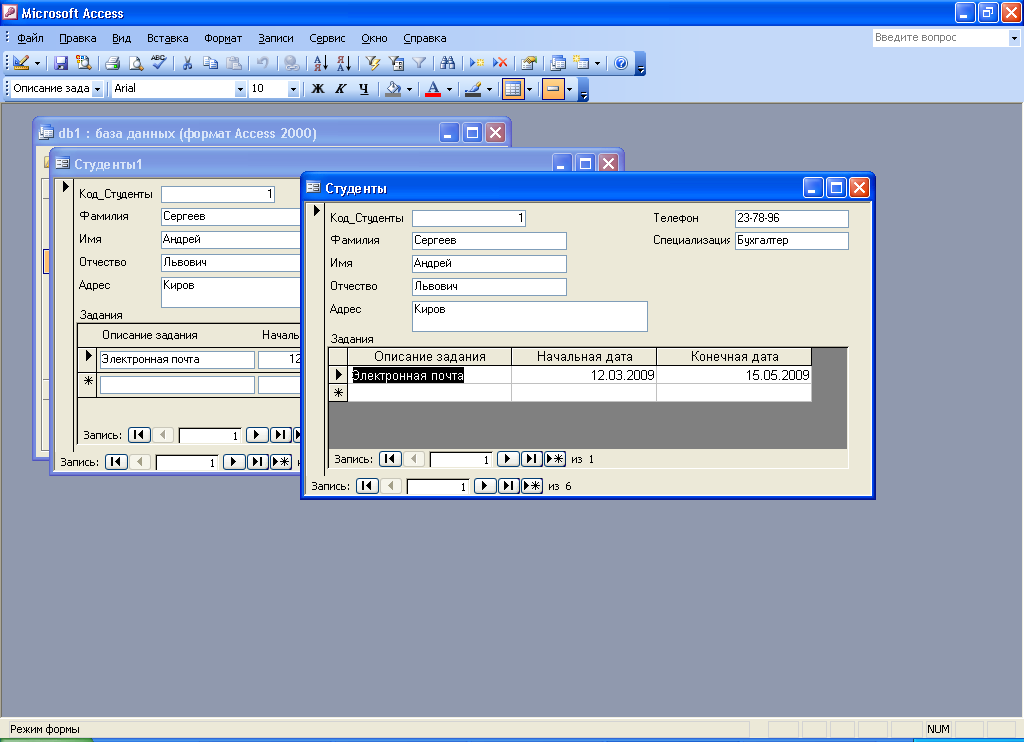
Task: Open the Справка menu
Action: 424,38
